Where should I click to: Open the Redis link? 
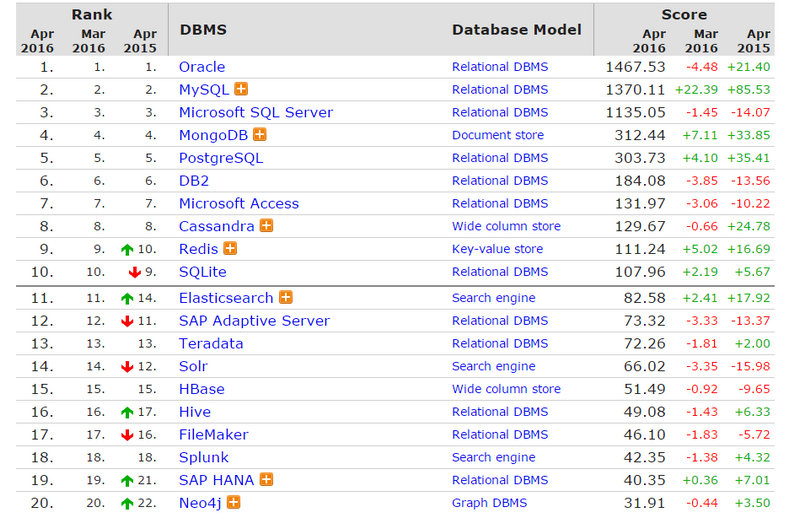(x=198, y=249)
